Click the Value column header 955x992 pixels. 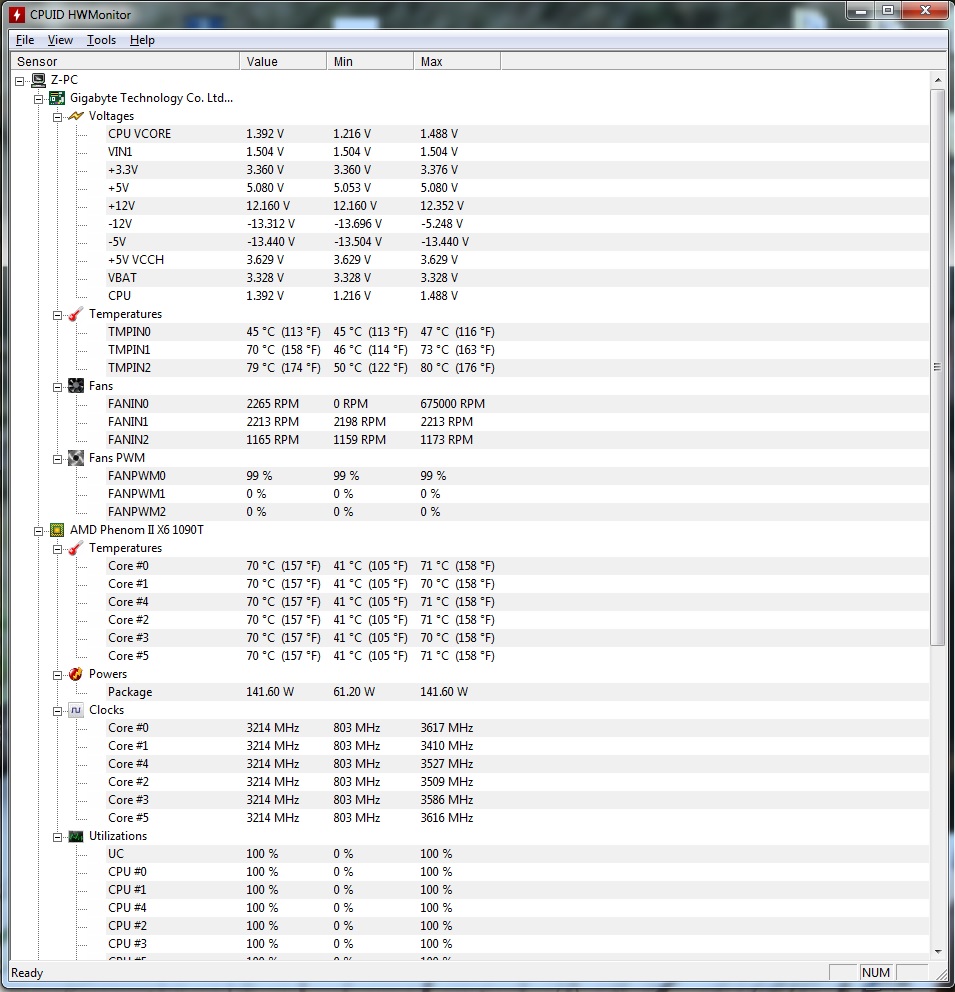[282, 62]
